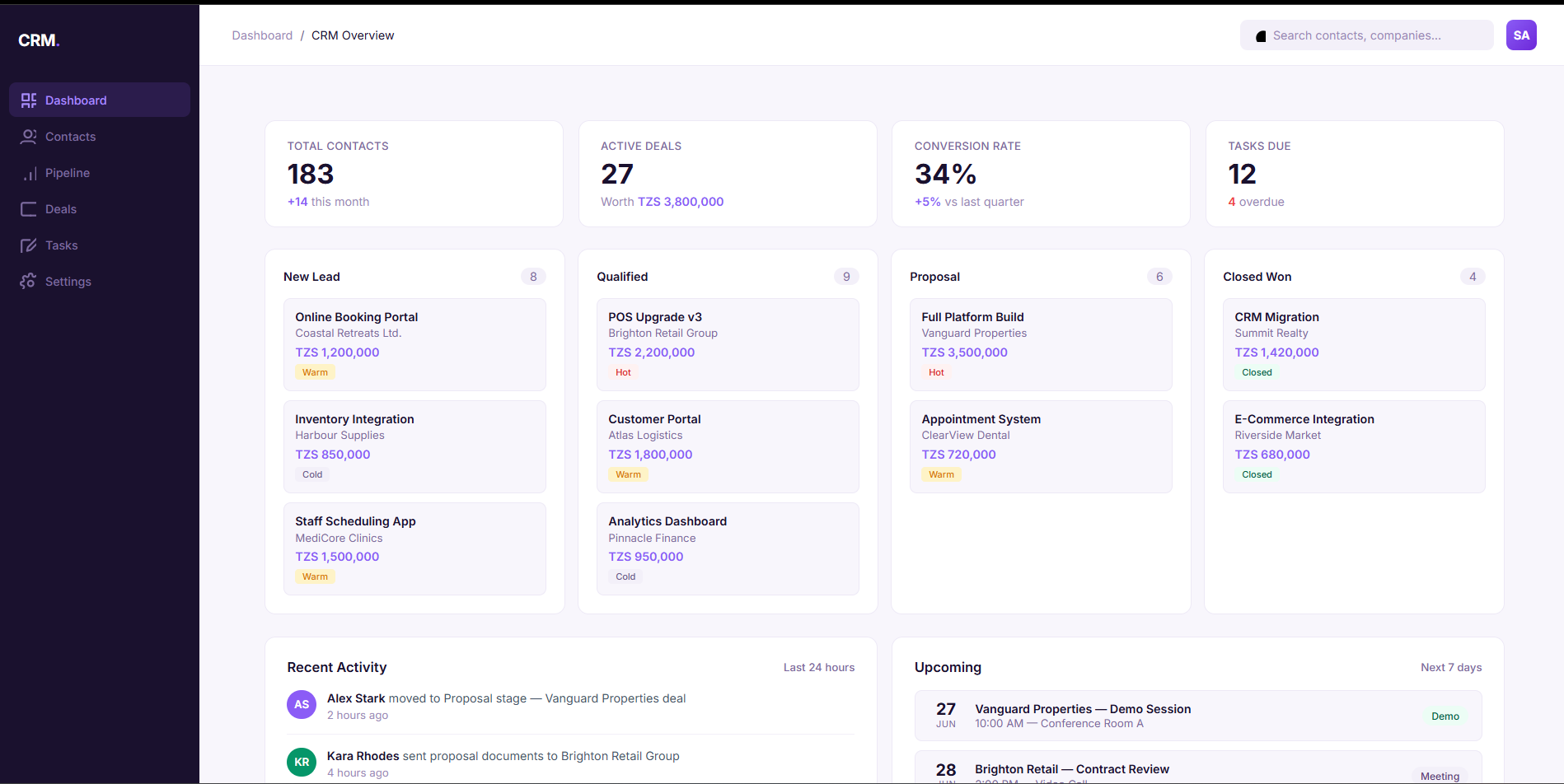Click the Dashboard breadcrumb link

(x=262, y=35)
